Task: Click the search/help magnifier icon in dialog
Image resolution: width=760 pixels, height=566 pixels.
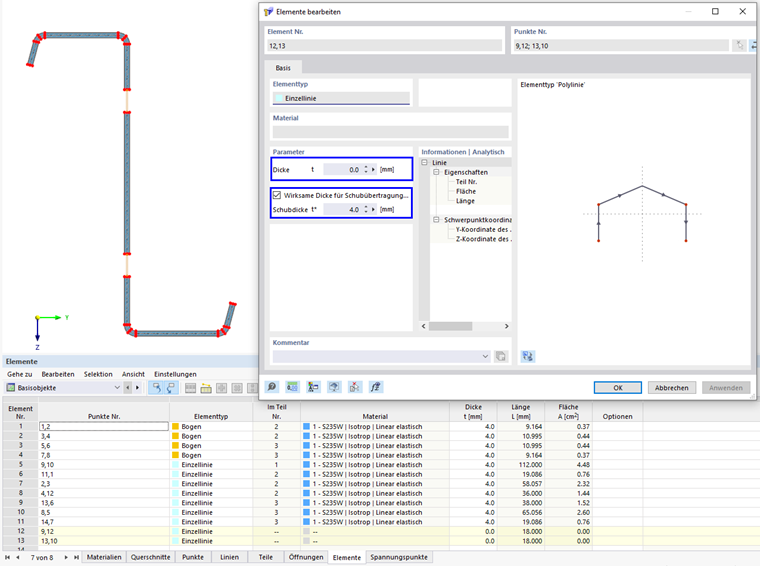Action: pyautogui.click(x=272, y=387)
